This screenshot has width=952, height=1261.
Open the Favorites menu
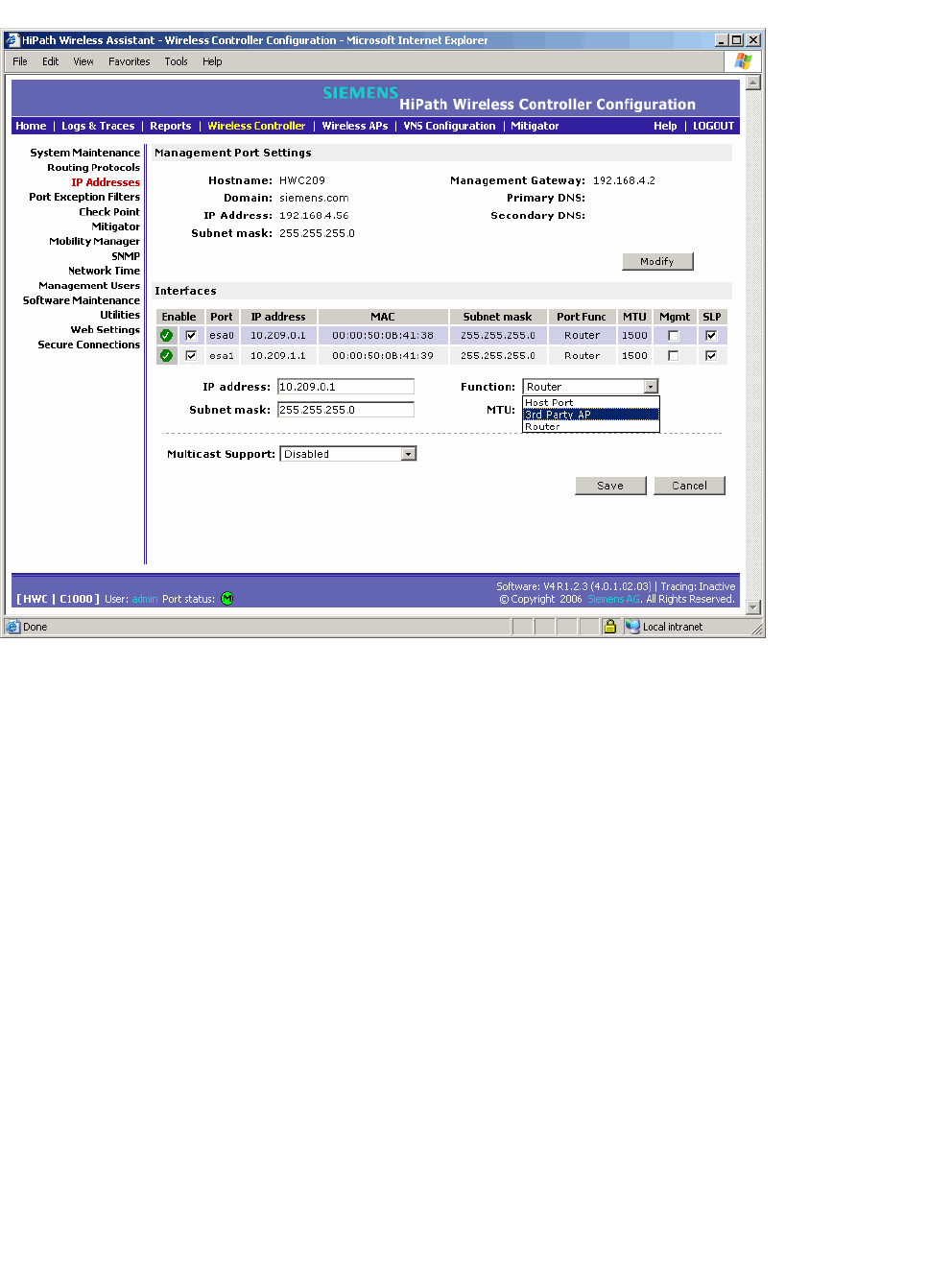click(129, 61)
